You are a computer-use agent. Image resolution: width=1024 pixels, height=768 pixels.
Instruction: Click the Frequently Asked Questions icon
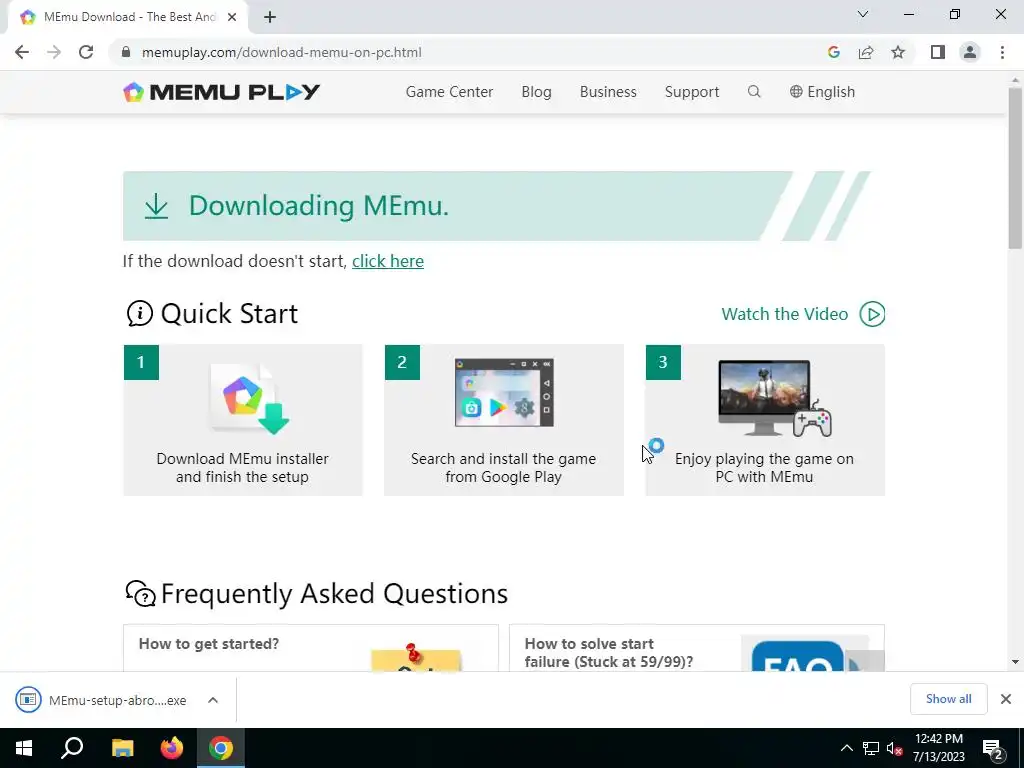click(x=140, y=594)
